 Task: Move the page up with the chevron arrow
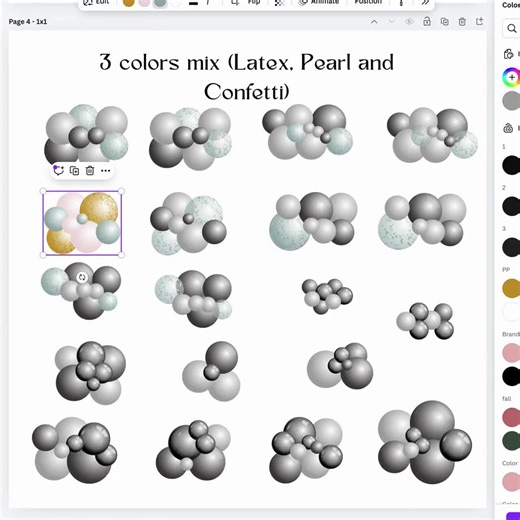coord(374,22)
